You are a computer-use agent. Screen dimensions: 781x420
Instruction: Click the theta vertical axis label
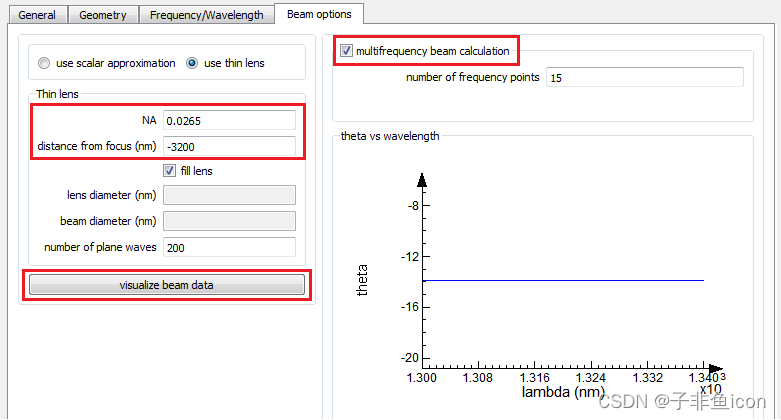pyautogui.click(x=362, y=280)
